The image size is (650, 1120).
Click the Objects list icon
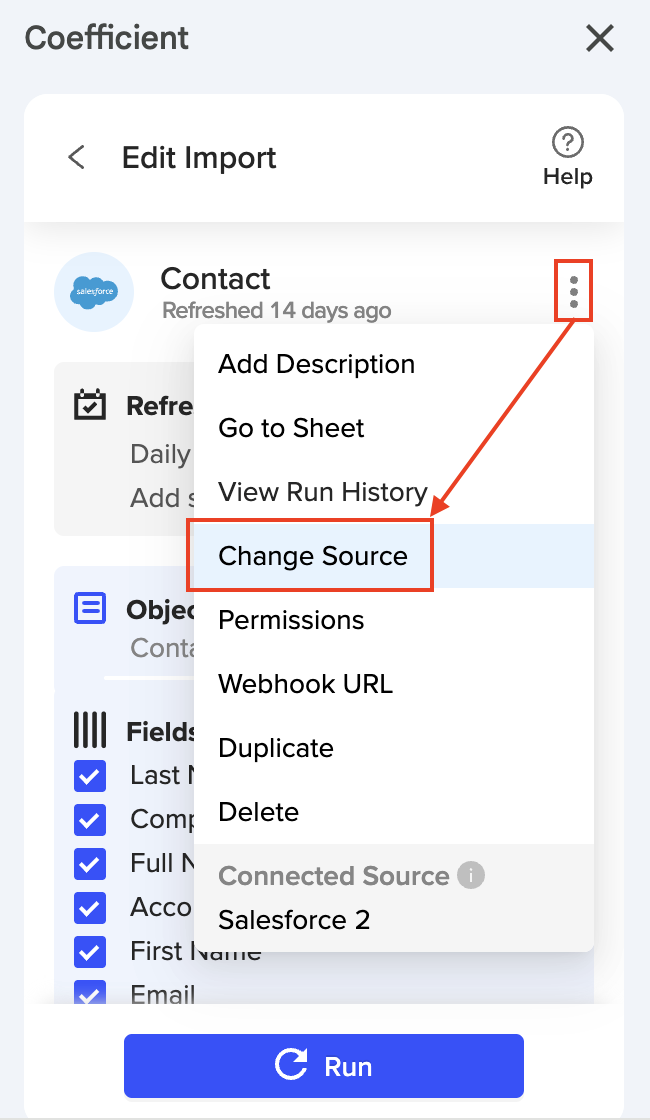click(x=90, y=608)
